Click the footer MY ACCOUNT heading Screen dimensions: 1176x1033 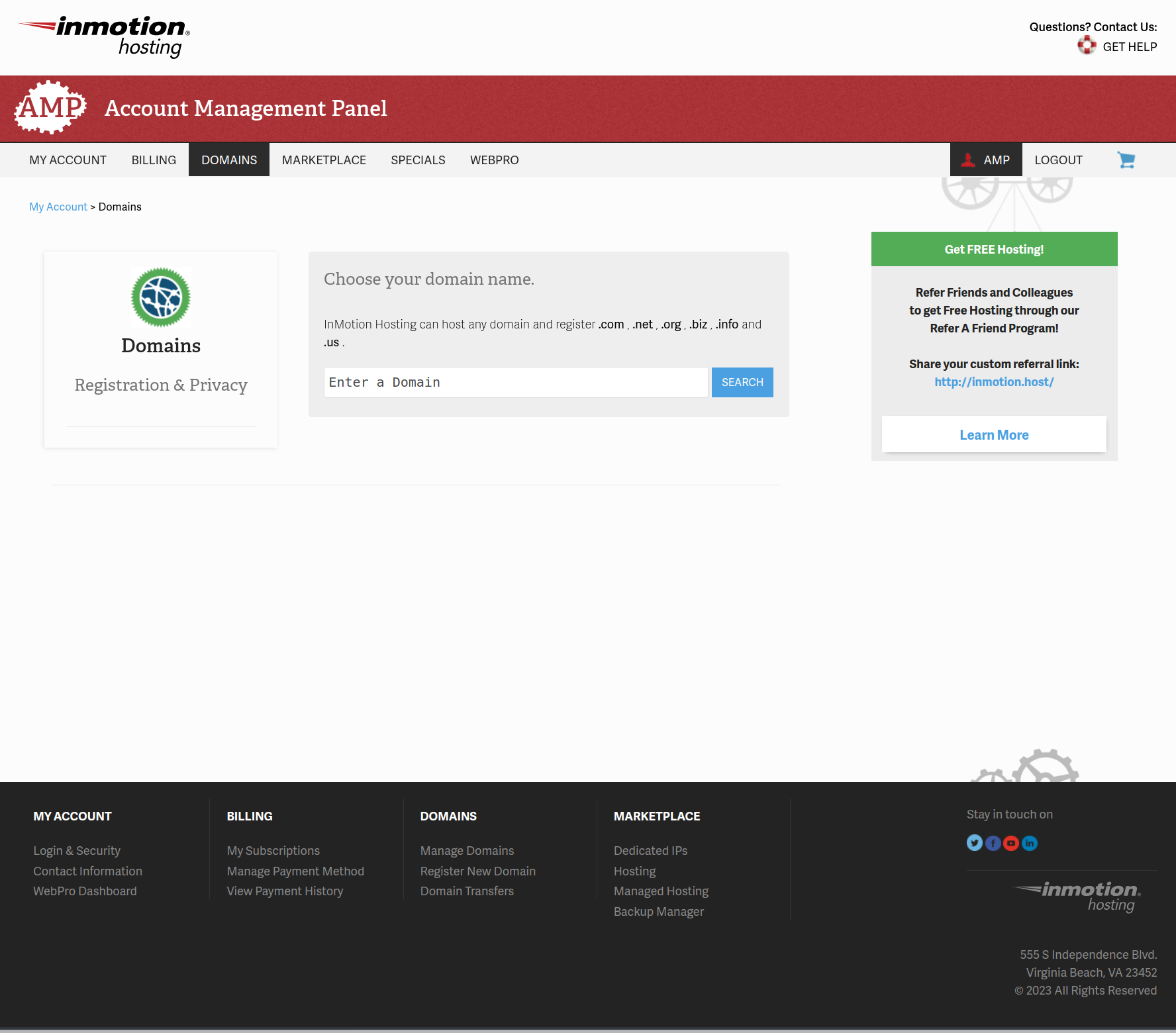tap(72, 816)
